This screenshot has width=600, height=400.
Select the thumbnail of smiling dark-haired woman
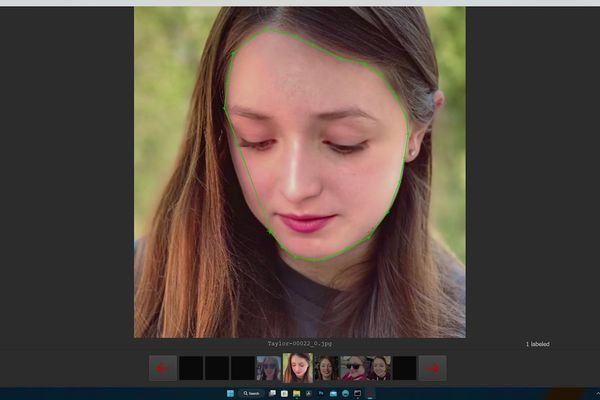tap(326, 368)
